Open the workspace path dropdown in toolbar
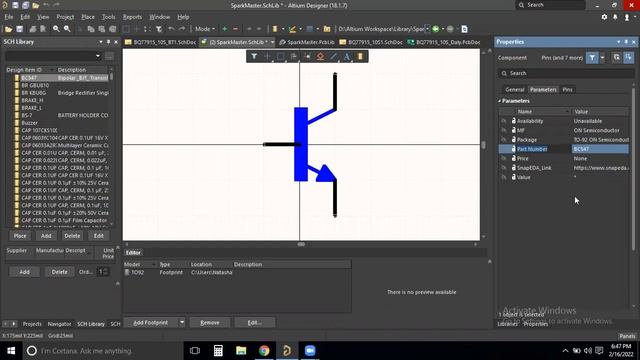Image resolution: width=640 pixels, height=360 pixels. (x=427, y=29)
